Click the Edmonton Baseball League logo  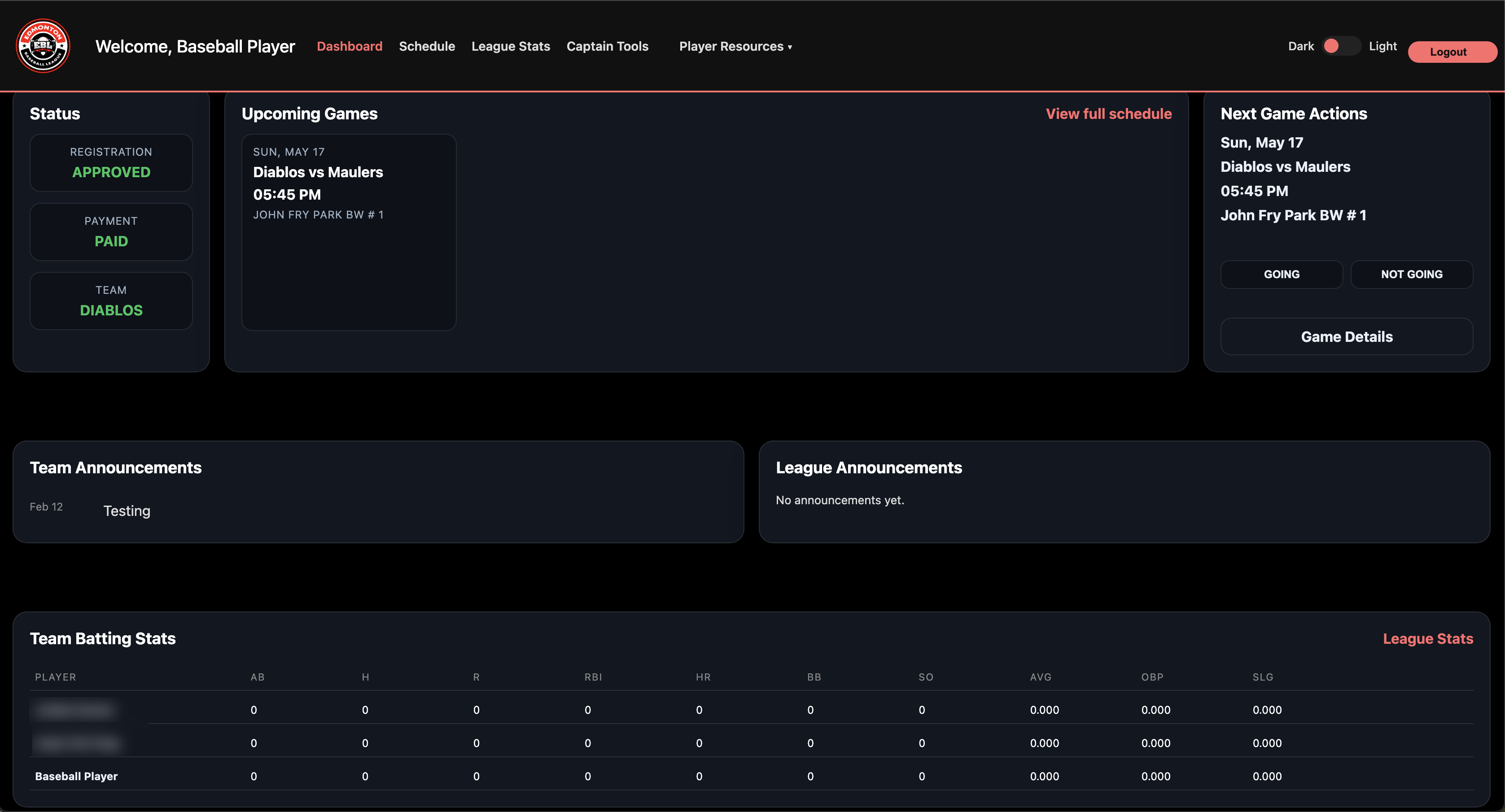coord(43,46)
